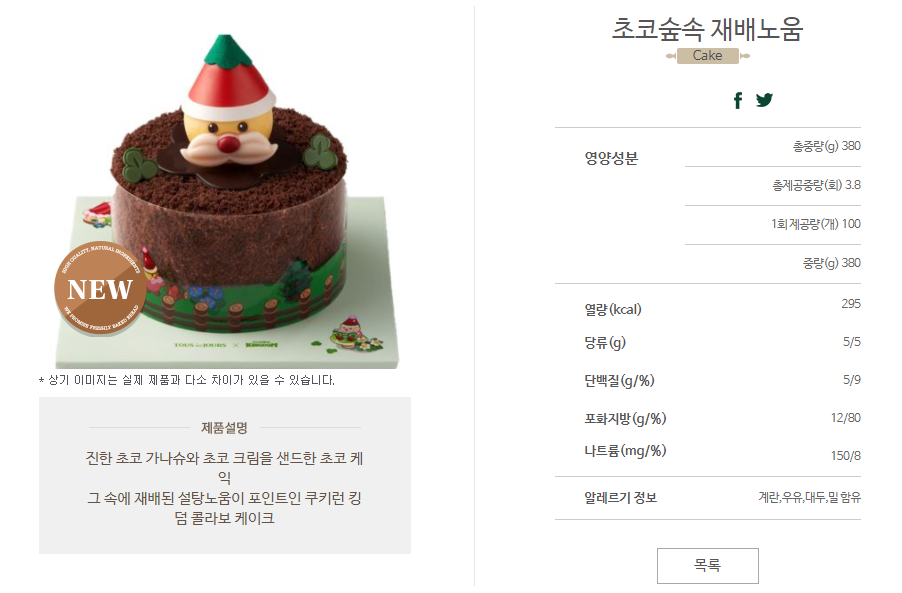Click the product description paragraph text
This screenshot has height=593, width=902.
224,488
